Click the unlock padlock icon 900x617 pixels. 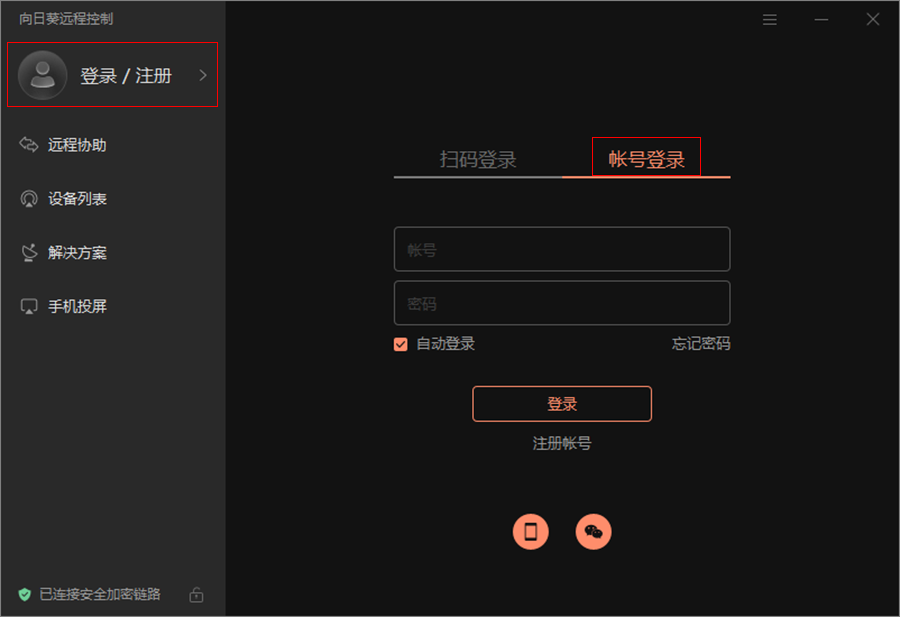coord(196,595)
